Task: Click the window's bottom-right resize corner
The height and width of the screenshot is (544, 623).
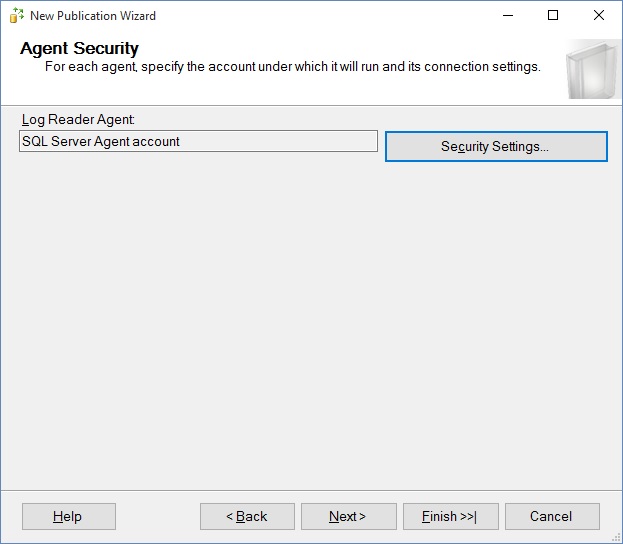Action: pos(618,539)
